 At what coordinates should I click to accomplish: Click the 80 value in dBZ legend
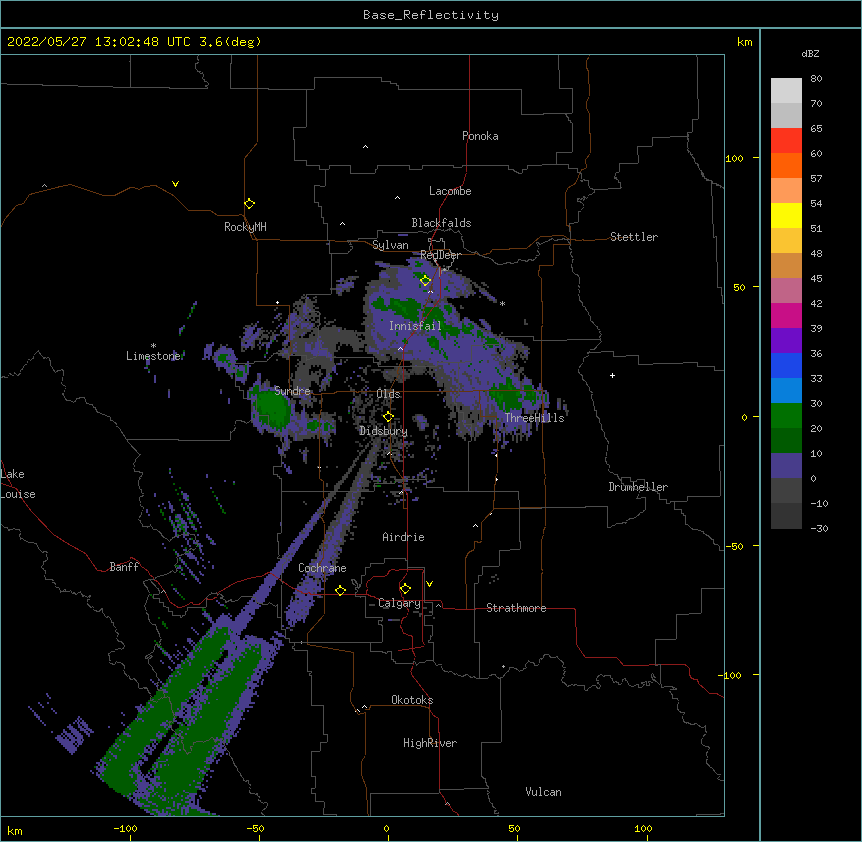click(816, 79)
